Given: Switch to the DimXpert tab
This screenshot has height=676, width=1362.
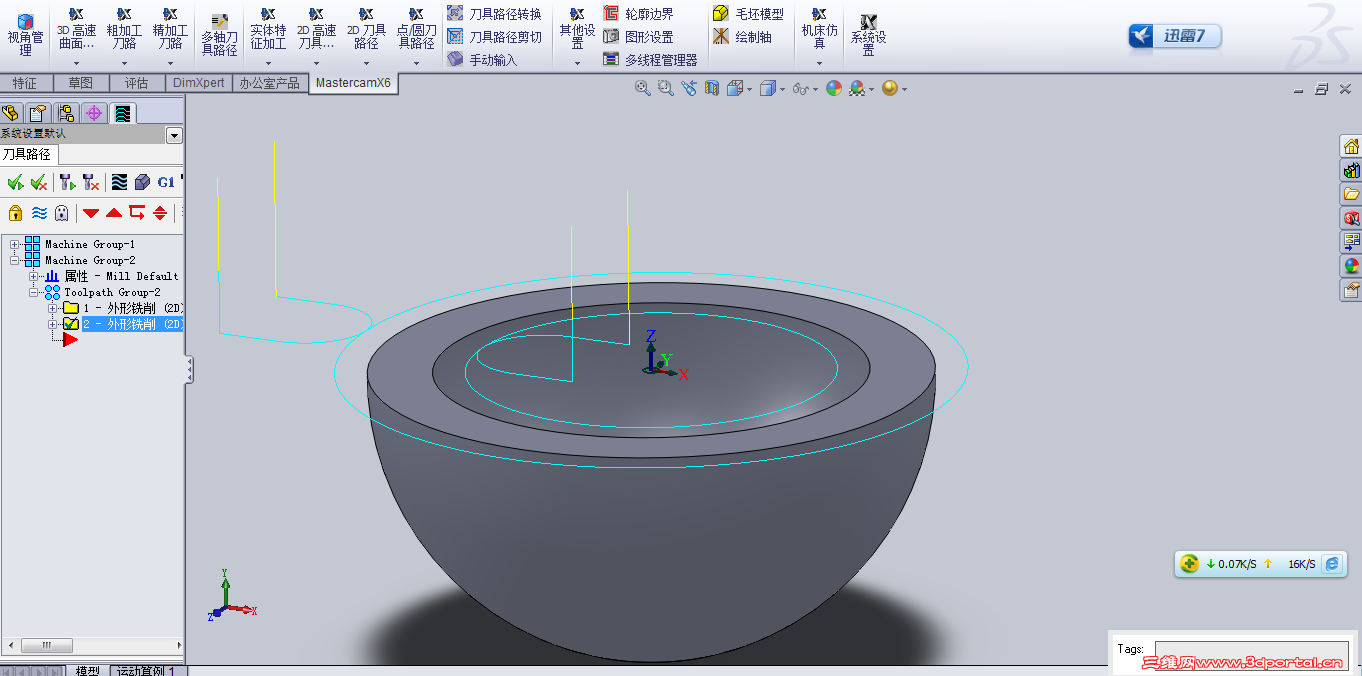Looking at the screenshot, I should pos(199,83).
